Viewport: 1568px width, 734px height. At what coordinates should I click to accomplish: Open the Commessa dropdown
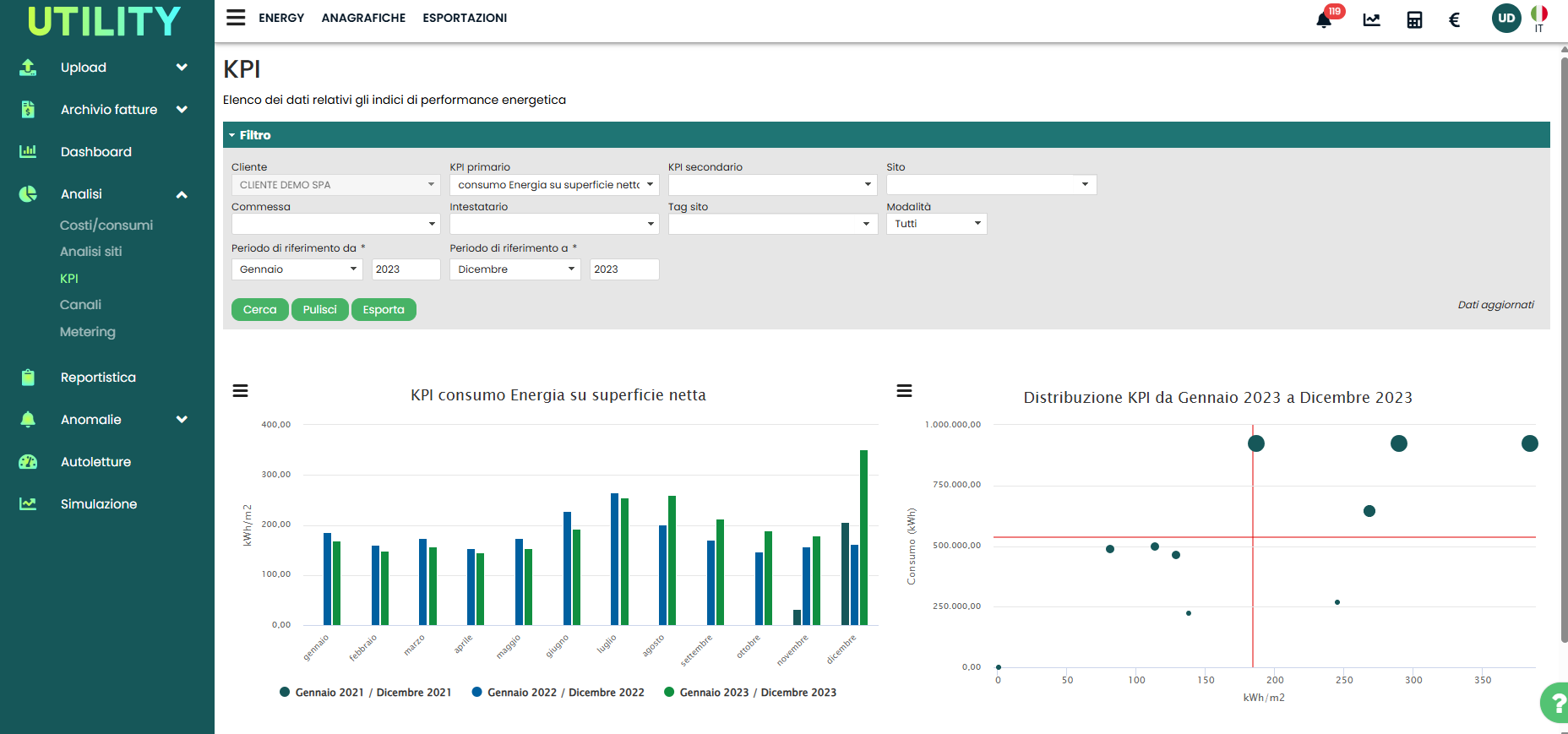(336, 224)
